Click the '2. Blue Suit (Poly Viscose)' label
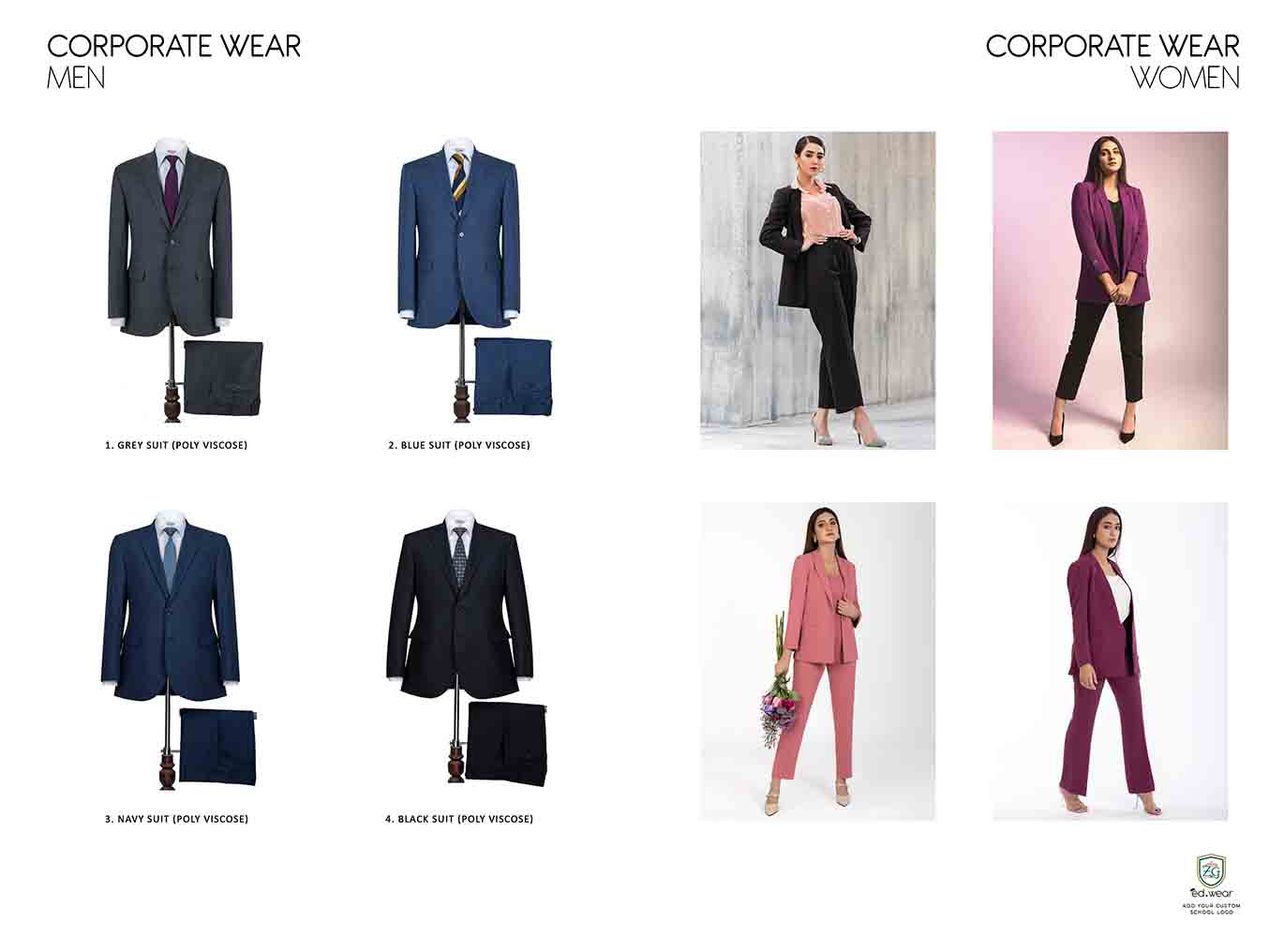Screen dimensions: 1284x952 tap(459, 445)
